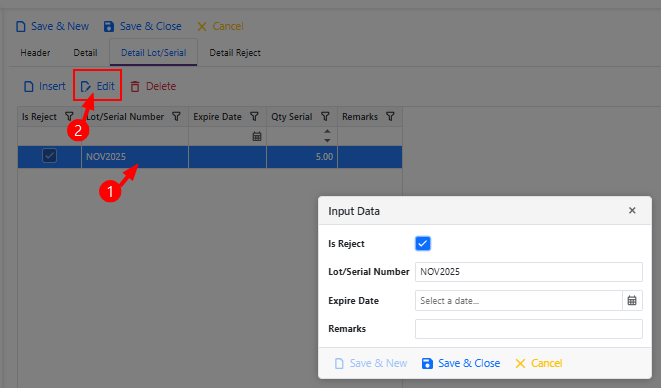
Task: Sort by Qty Serial column header
Action: [292, 117]
